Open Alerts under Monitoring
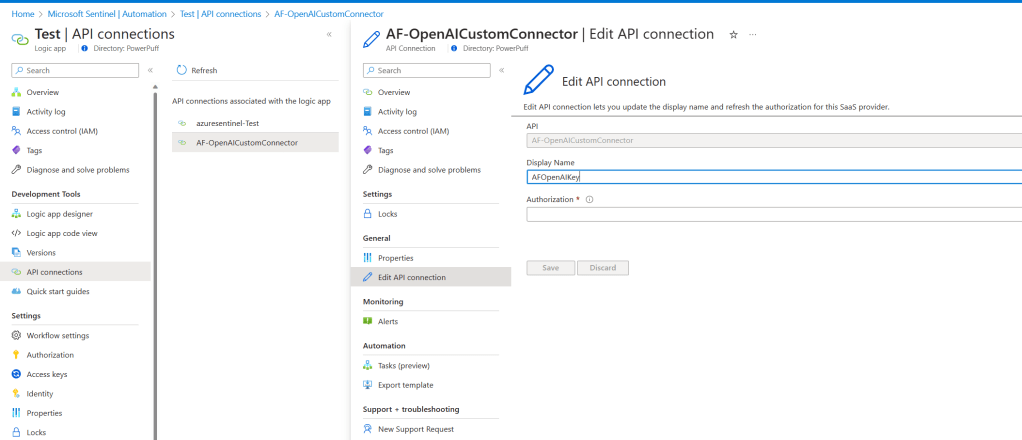The image size is (1022, 440). point(387,321)
